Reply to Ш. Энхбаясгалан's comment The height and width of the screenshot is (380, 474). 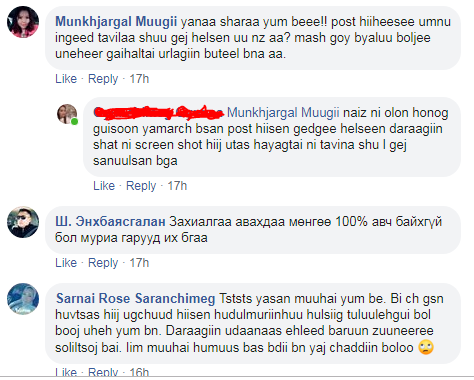point(103,263)
